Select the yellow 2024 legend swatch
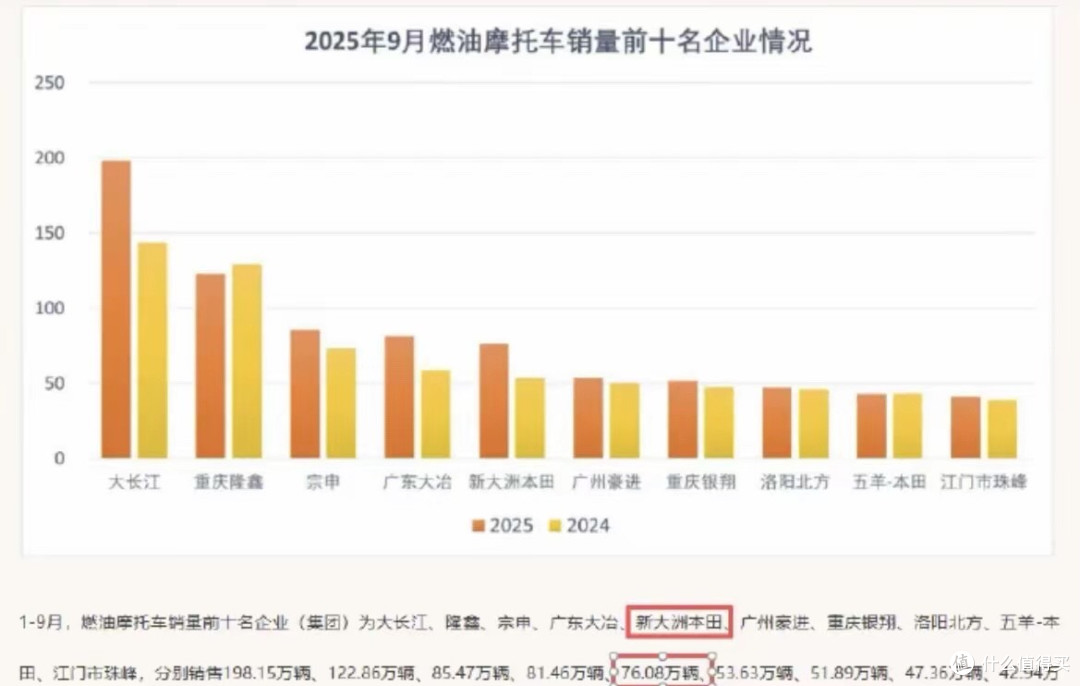Image resolution: width=1080 pixels, height=686 pixels. pyautogui.click(x=555, y=526)
